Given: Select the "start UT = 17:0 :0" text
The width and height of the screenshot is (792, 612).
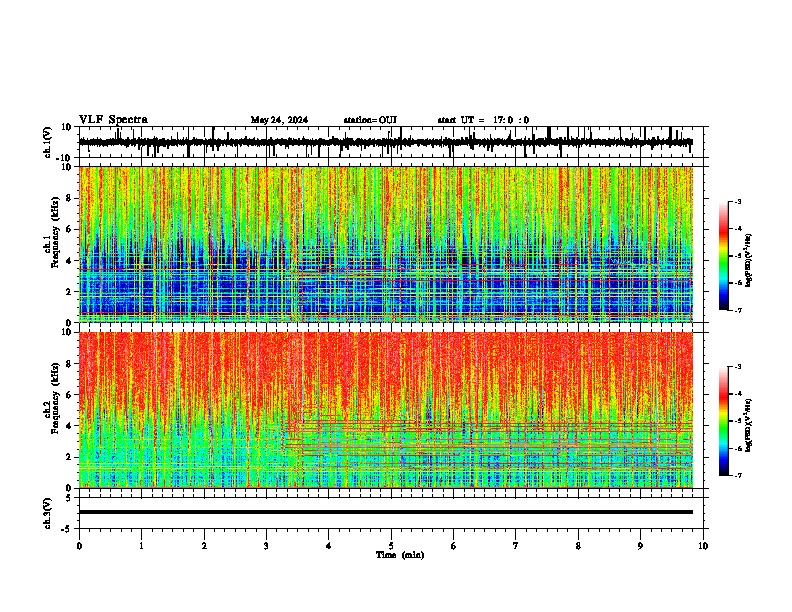Looking at the screenshot, I should (x=483, y=120).
